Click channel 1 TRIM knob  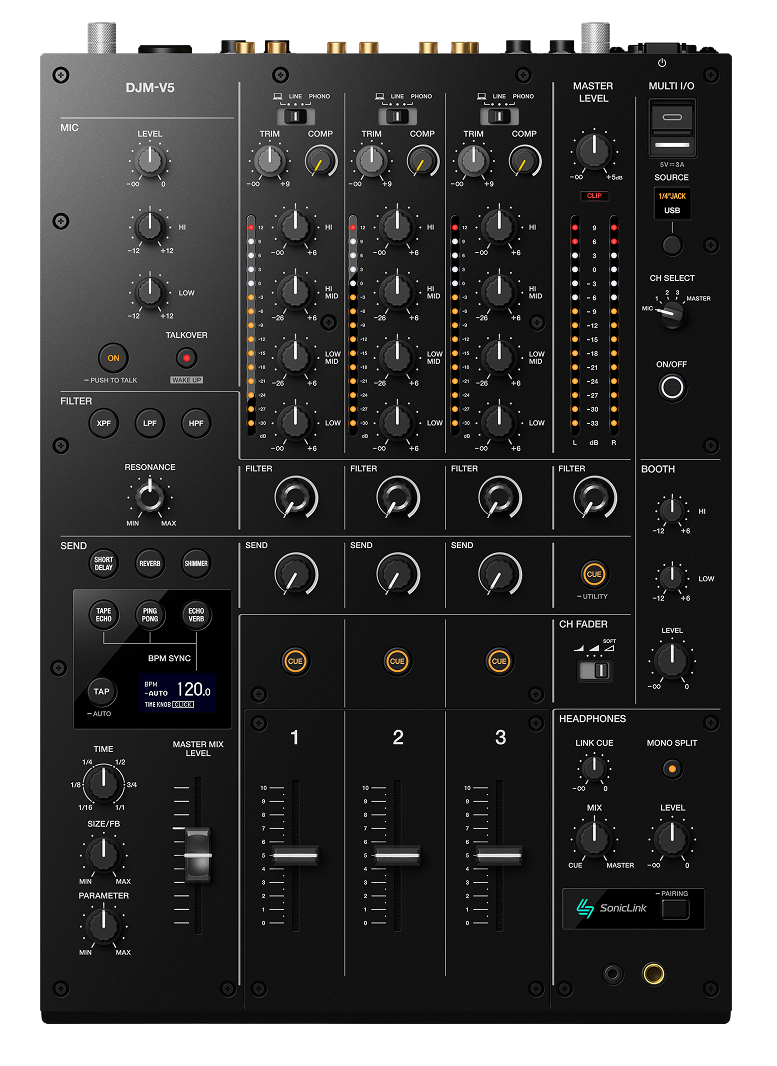tap(270, 161)
